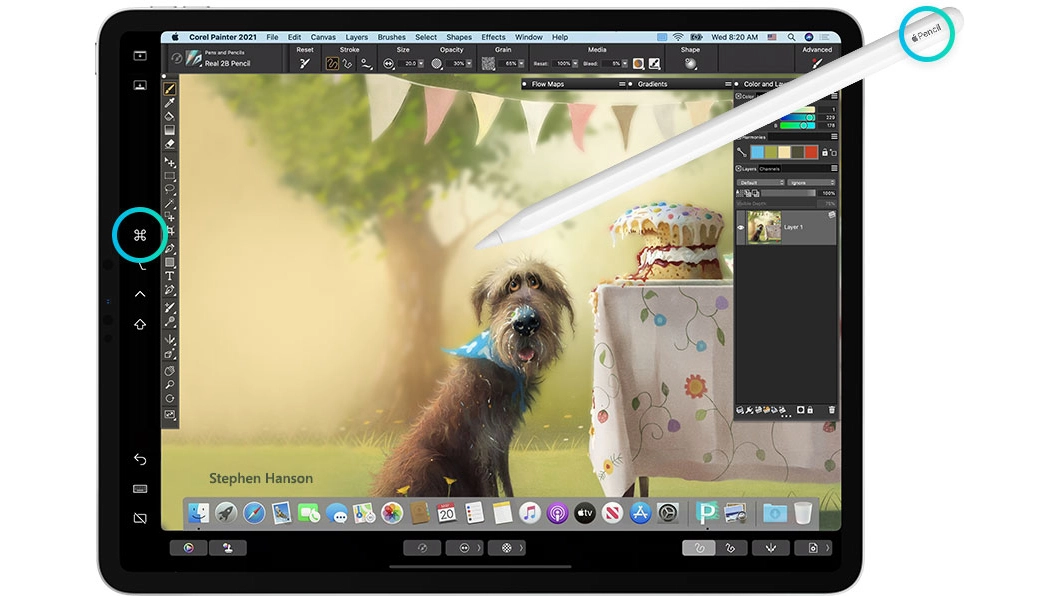The image size is (1060, 596).
Task: Tap the Command key in the Sidecar sidebar
Action: 140,235
